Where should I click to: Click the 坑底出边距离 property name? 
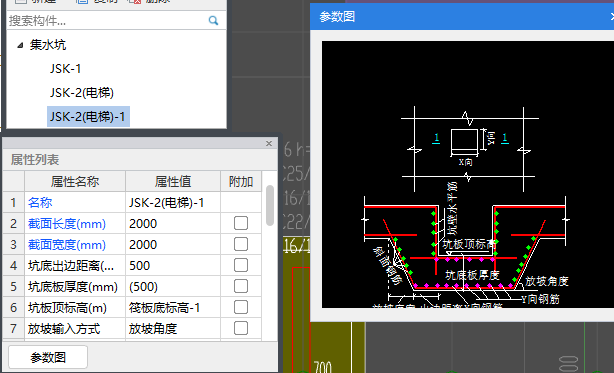coord(71,266)
